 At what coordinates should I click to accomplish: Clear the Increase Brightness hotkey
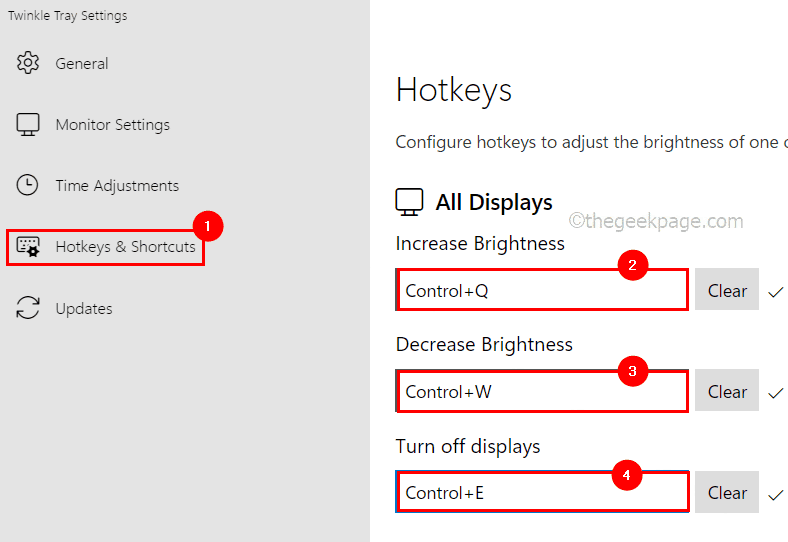727,291
